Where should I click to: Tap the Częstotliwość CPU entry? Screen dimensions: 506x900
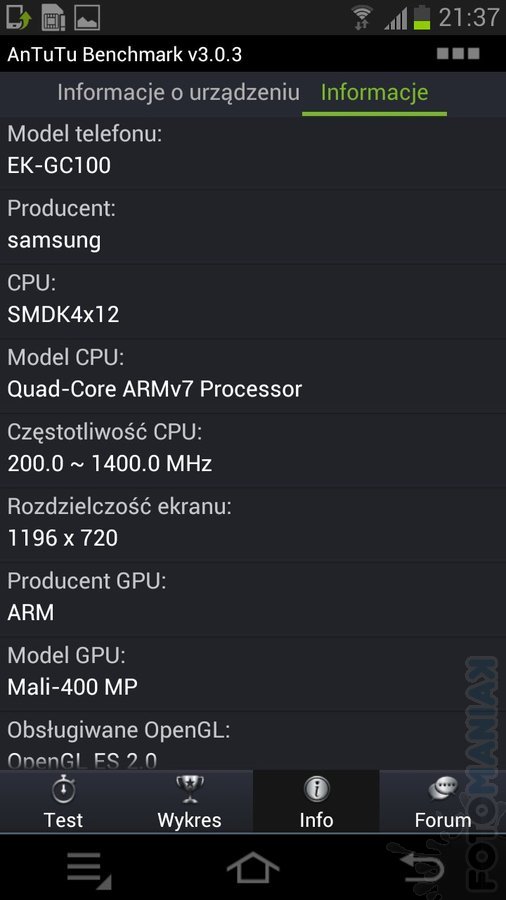click(x=253, y=449)
